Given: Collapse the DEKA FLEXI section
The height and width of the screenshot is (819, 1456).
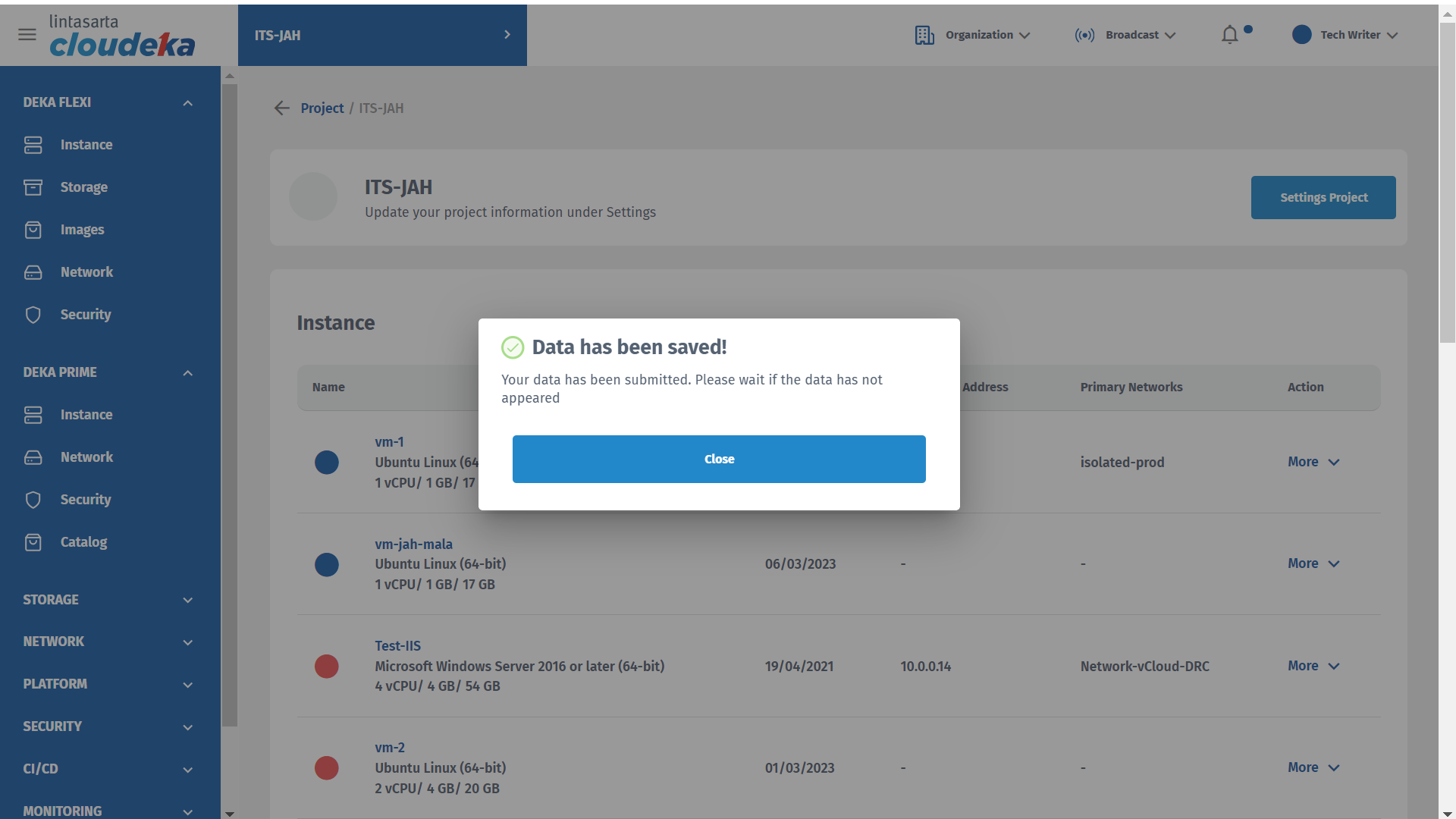Looking at the screenshot, I should [x=187, y=103].
